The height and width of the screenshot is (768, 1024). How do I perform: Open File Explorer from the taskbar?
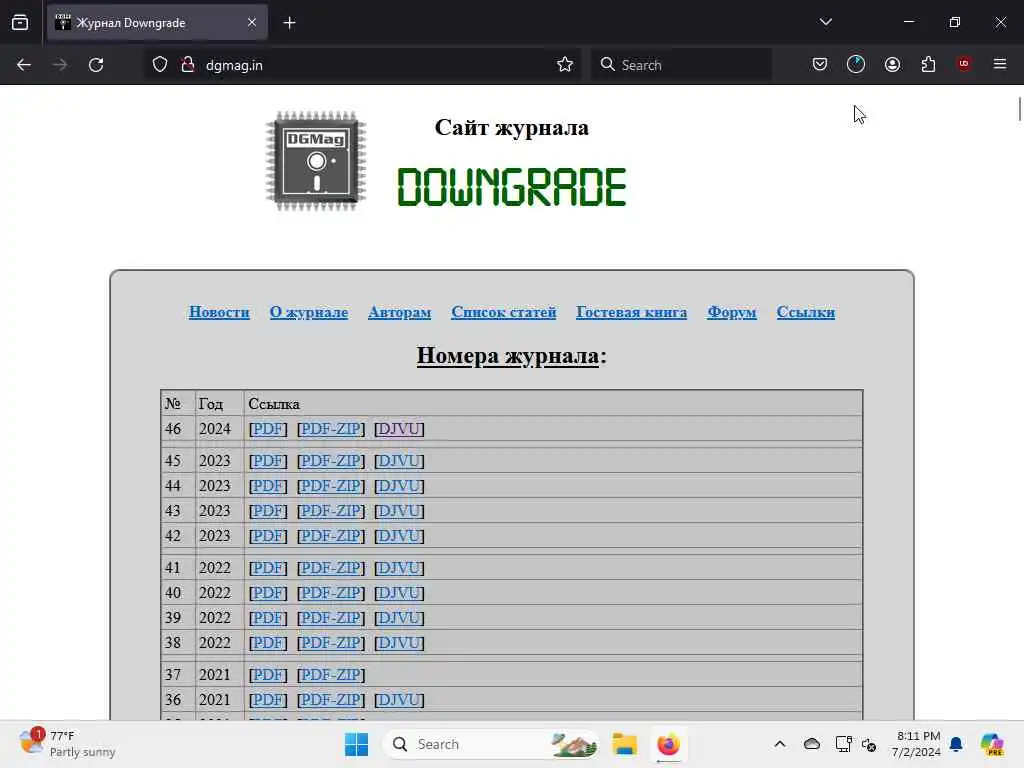tap(624, 744)
